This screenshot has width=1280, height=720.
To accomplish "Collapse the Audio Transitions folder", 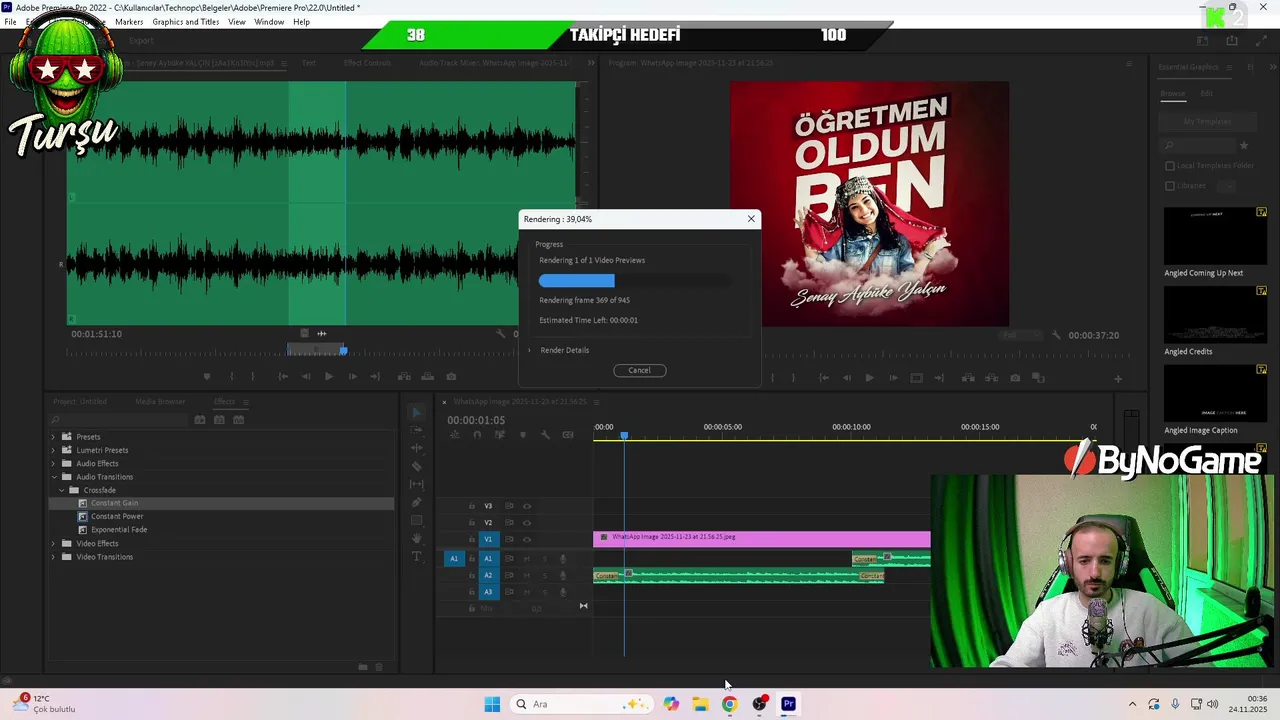I will click(x=53, y=477).
